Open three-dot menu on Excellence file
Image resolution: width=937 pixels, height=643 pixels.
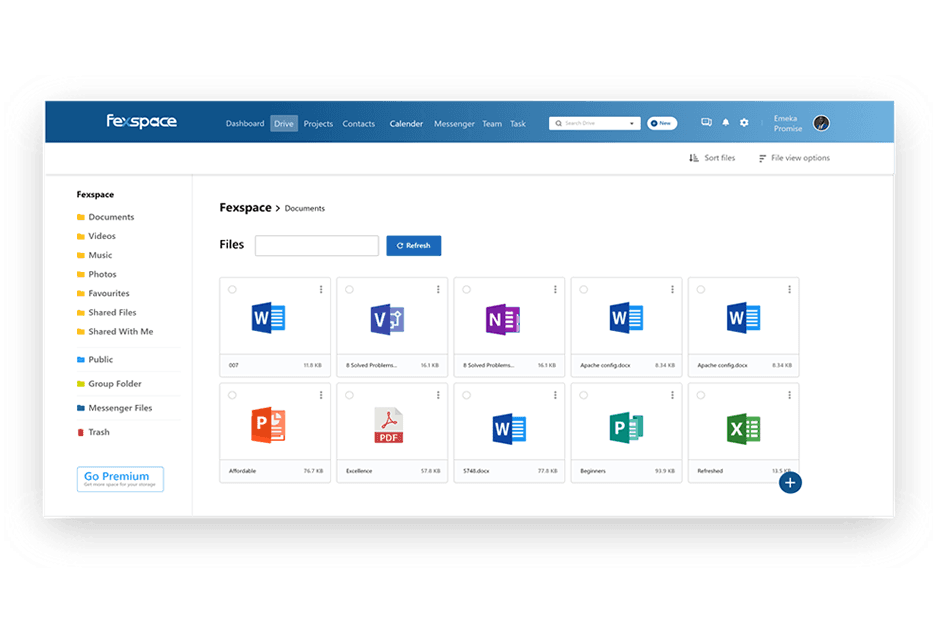pos(438,395)
